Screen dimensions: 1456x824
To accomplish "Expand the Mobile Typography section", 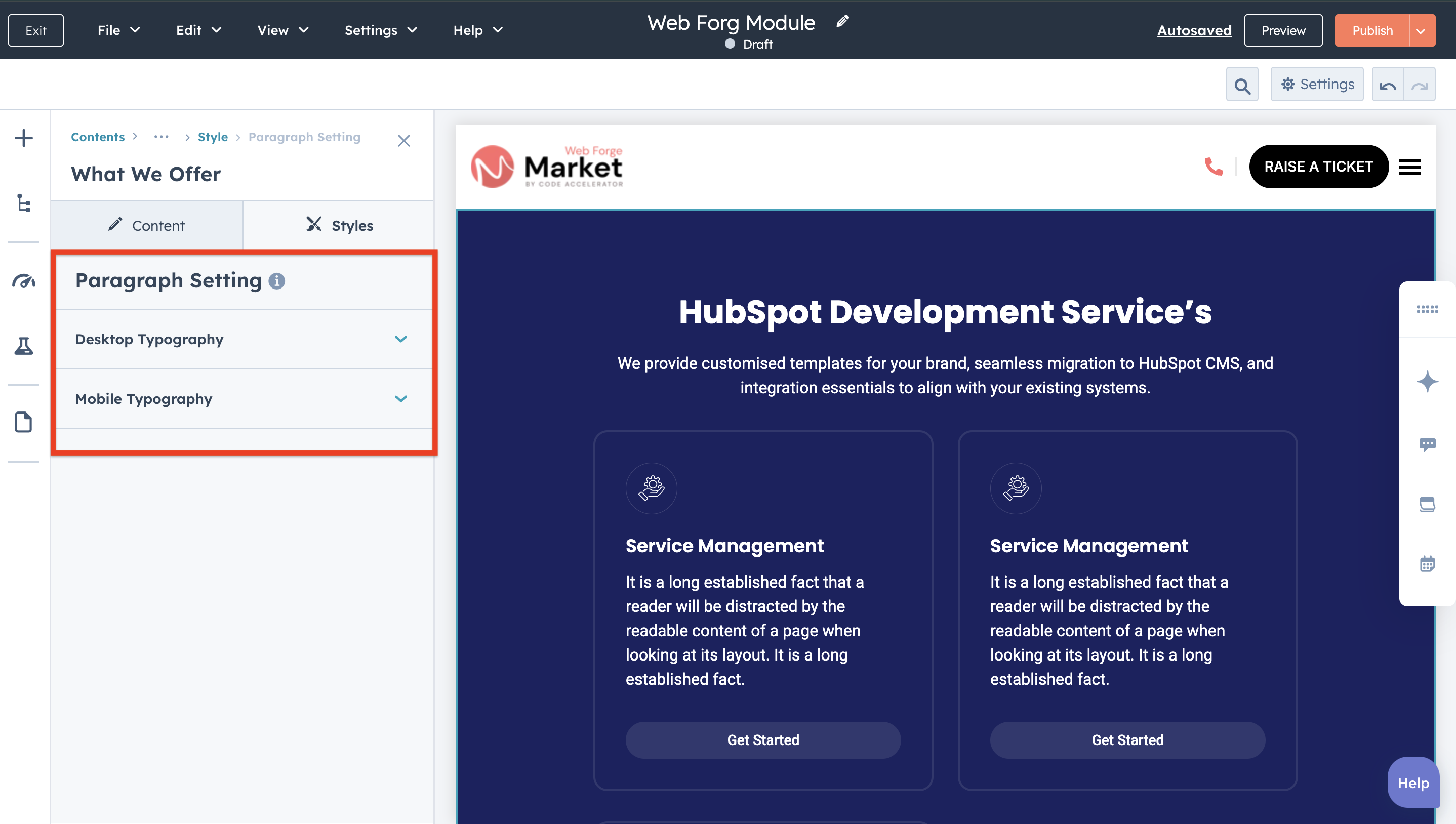I will pyautogui.click(x=400, y=399).
